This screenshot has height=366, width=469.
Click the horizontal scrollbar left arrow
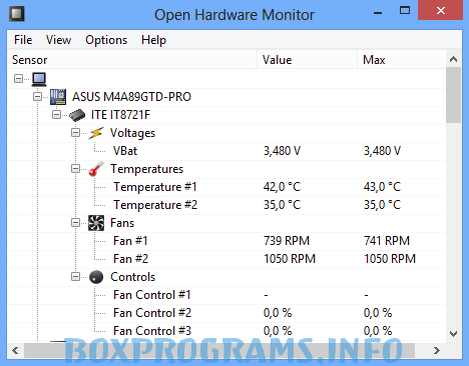coord(15,350)
